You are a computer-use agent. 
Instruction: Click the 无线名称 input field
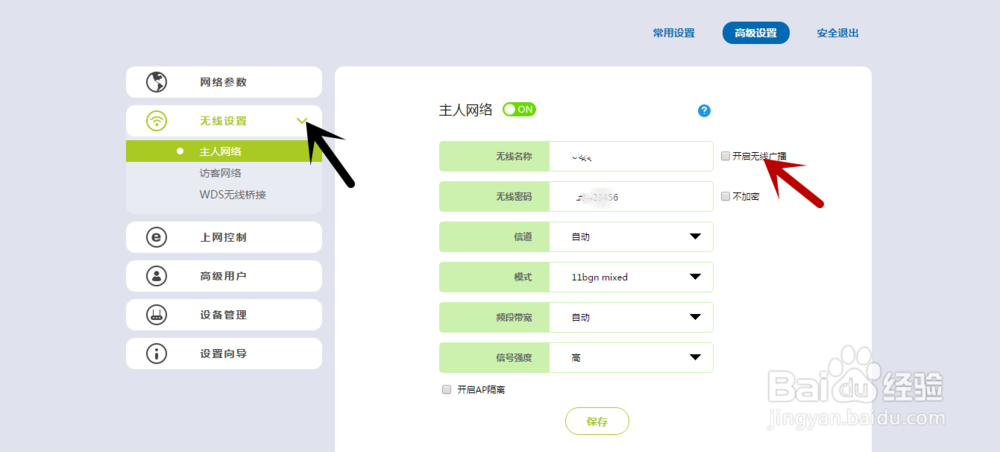[631, 156]
